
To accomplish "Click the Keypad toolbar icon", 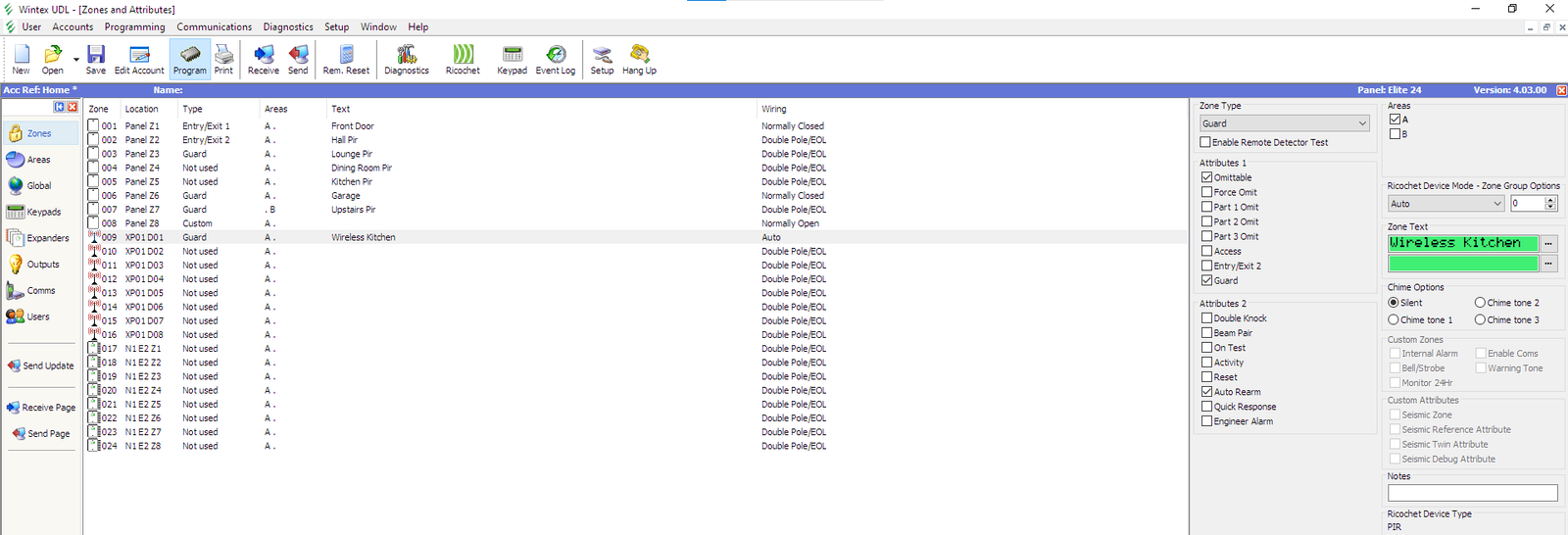I will [x=512, y=59].
